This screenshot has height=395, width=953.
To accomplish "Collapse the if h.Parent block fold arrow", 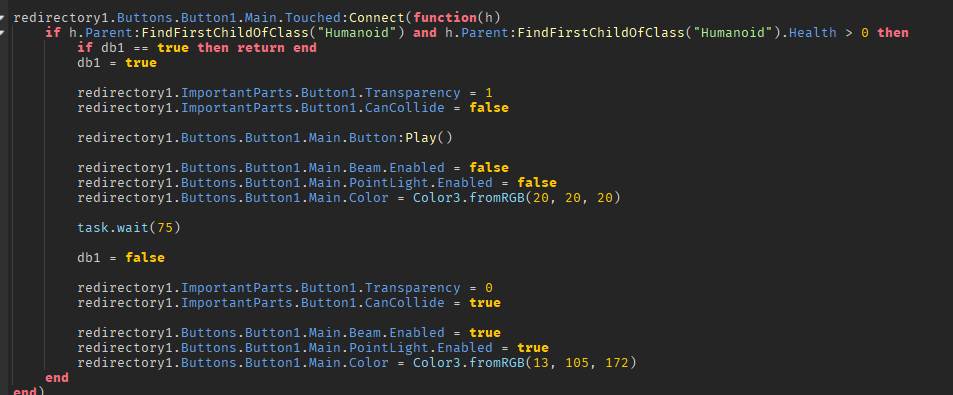I will pos(2,33).
